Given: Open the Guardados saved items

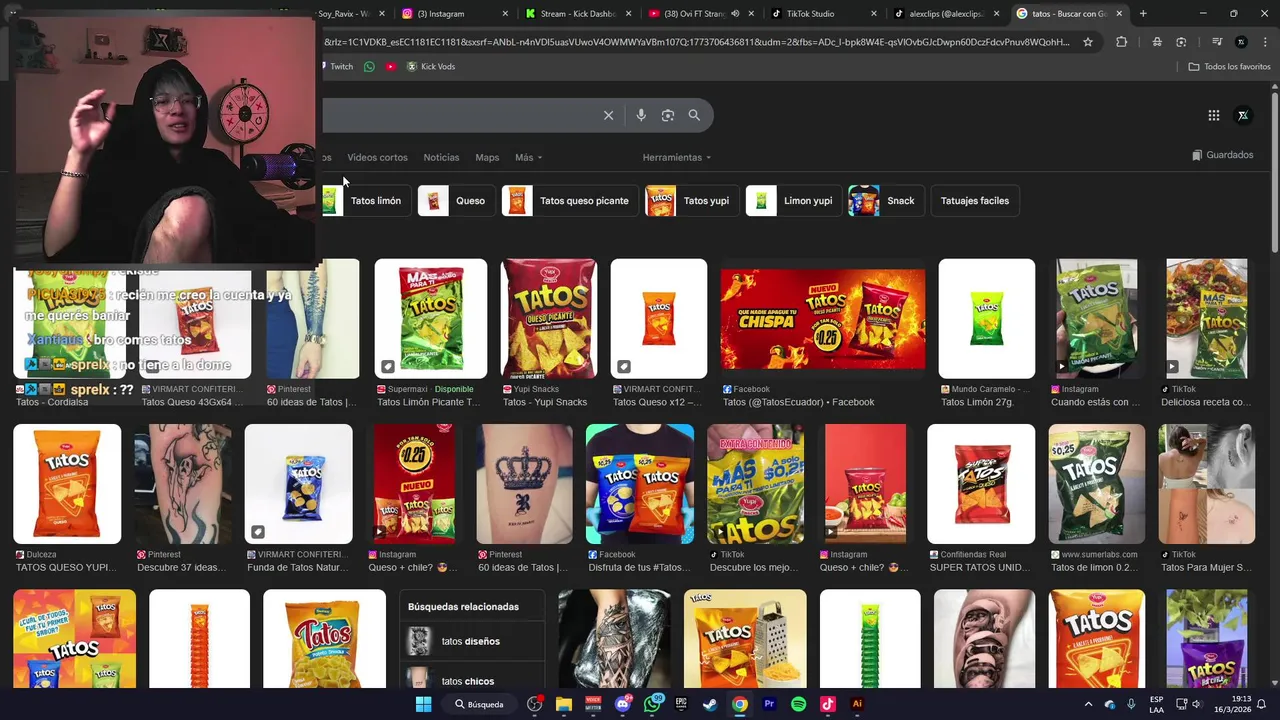Looking at the screenshot, I should click(1222, 155).
